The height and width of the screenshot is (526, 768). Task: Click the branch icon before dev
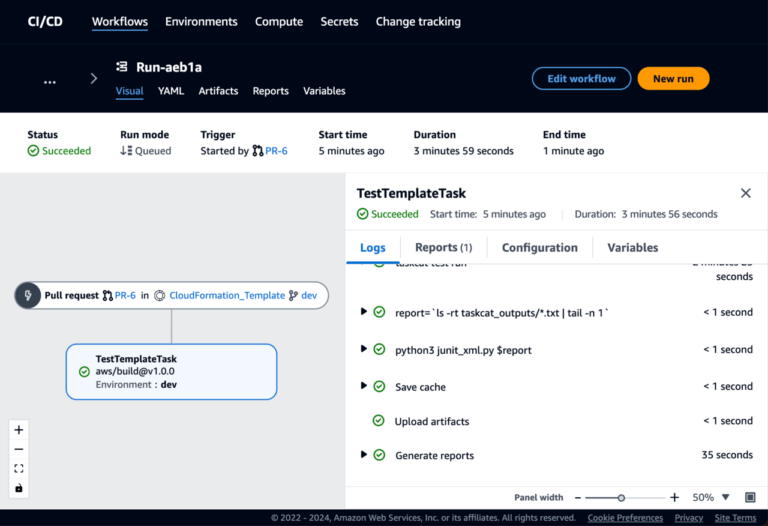point(293,295)
